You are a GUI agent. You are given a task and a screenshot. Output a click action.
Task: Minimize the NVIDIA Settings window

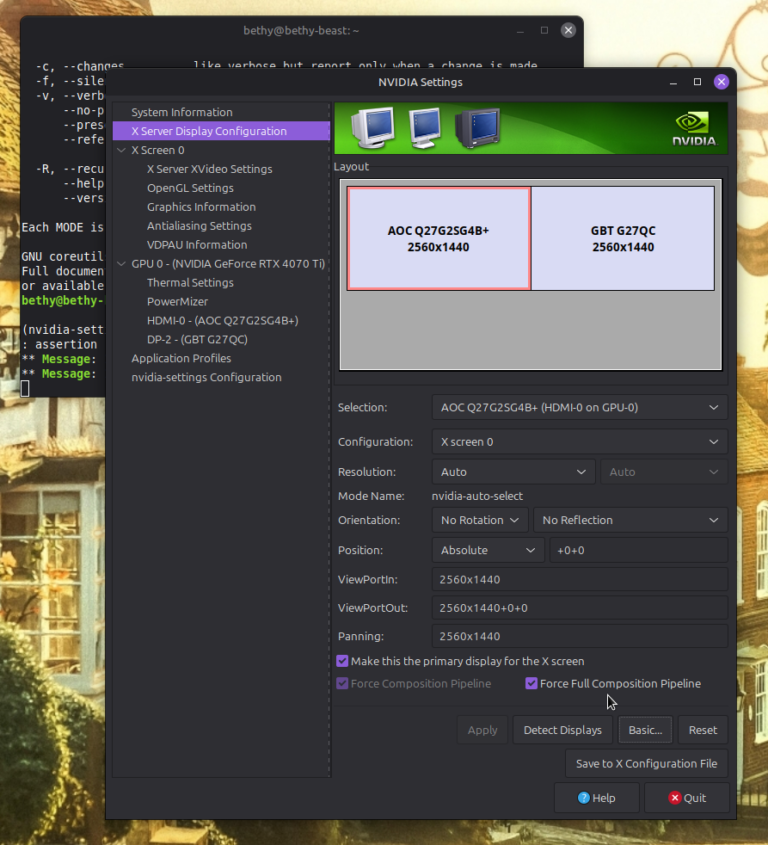673,82
